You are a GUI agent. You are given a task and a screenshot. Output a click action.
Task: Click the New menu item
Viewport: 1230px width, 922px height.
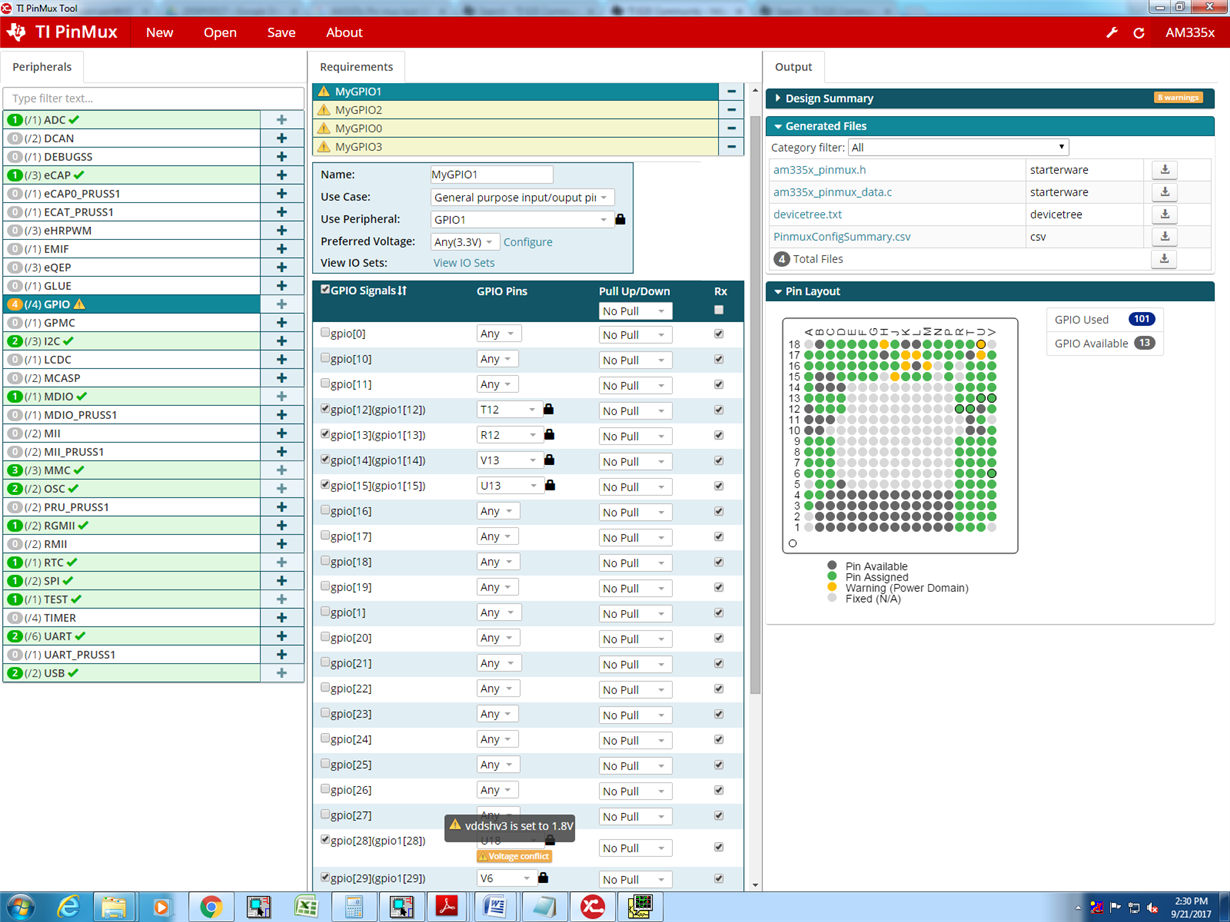(x=159, y=32)
